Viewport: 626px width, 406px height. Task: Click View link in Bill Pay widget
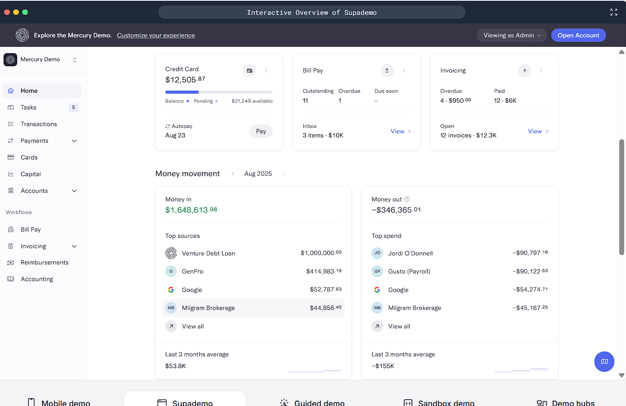tap(400, 131)
